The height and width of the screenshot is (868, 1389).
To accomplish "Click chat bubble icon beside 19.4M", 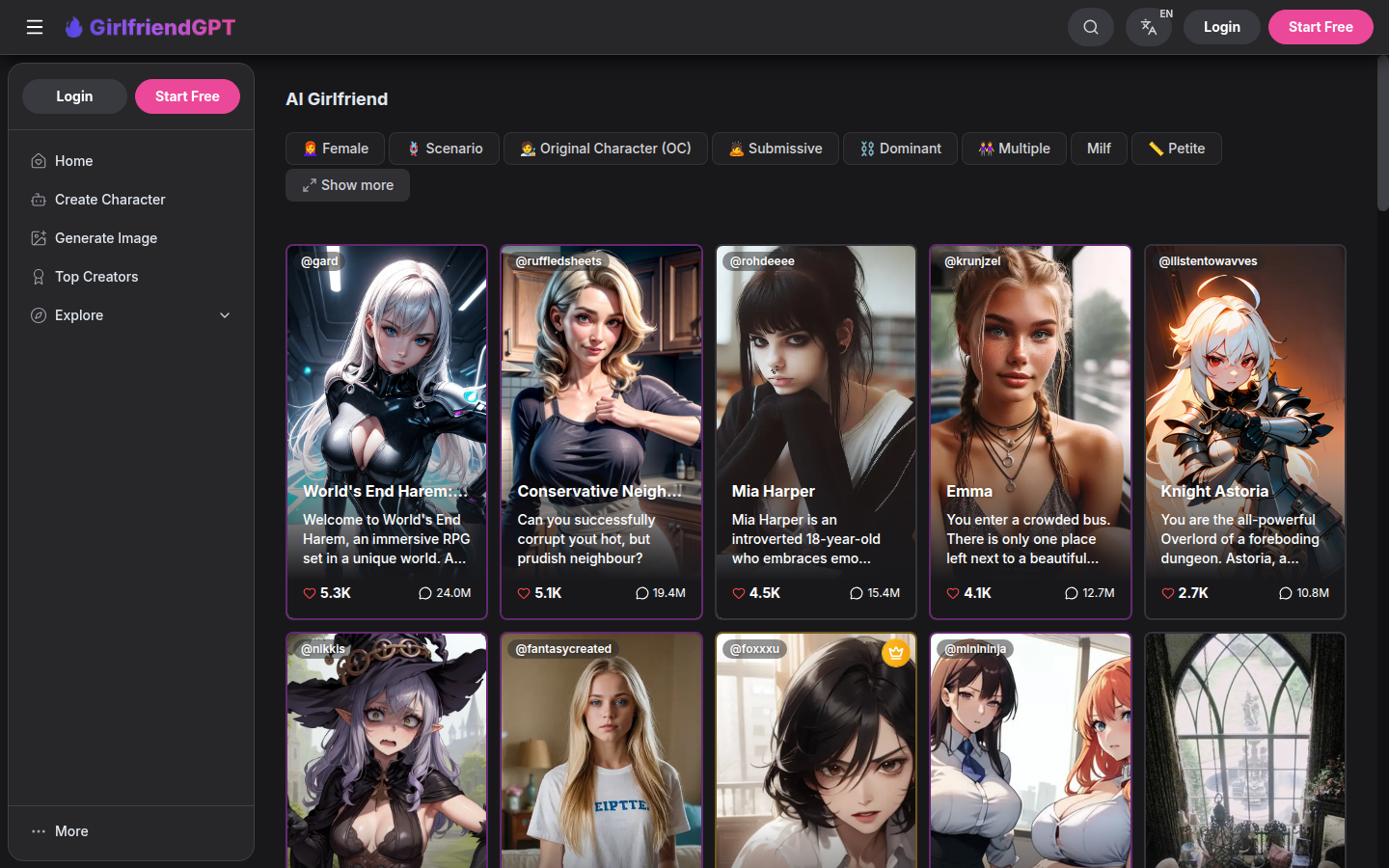I will click(x=642, y=593).
